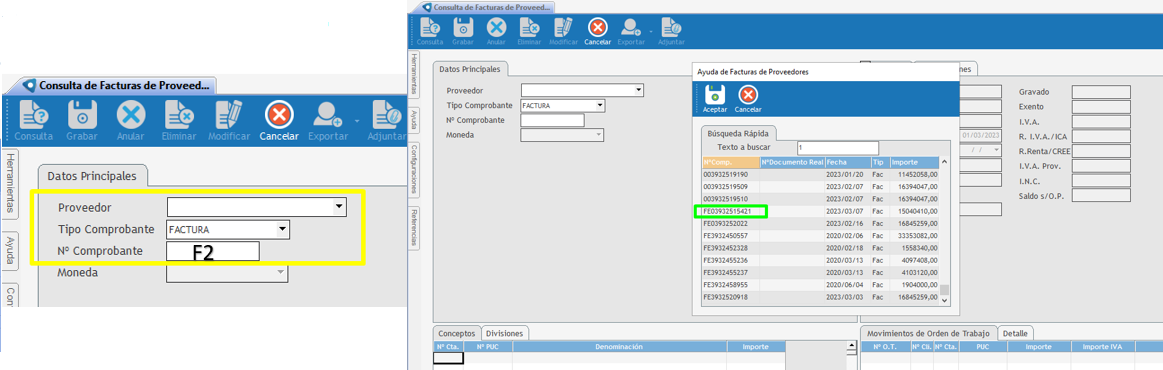Select invoice row FE3932520918
The image size is (1163, 370).
(820, 297)
